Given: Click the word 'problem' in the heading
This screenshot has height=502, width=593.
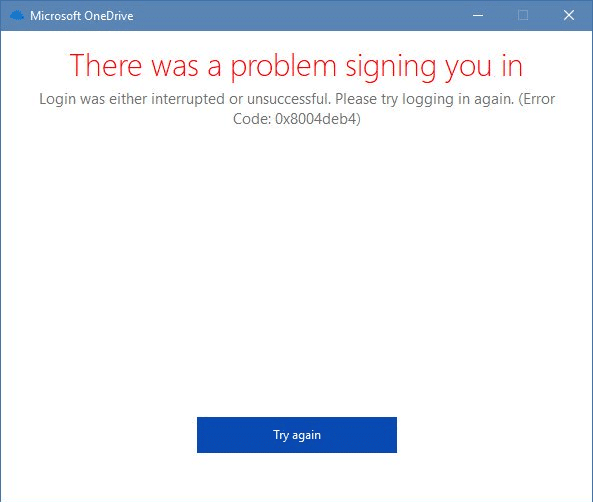Looking at the screenshot, I should [x=284, y=67].
